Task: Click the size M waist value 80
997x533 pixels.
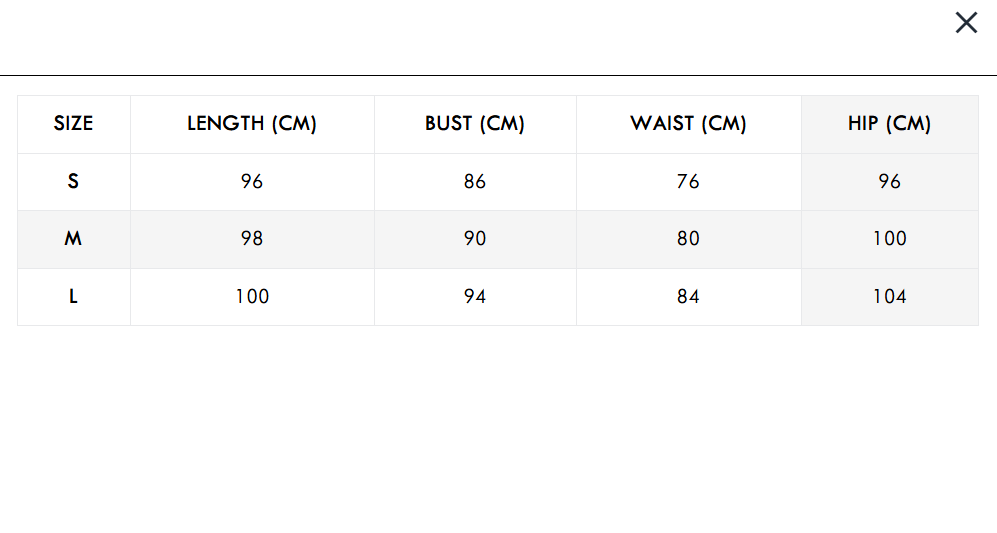Action: click(688, 239)
